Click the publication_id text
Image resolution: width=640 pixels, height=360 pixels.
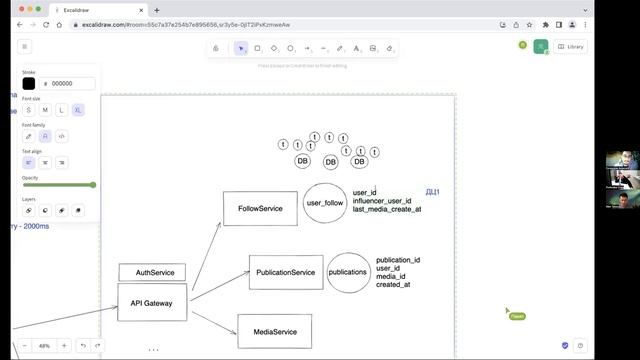click(398, 260)
